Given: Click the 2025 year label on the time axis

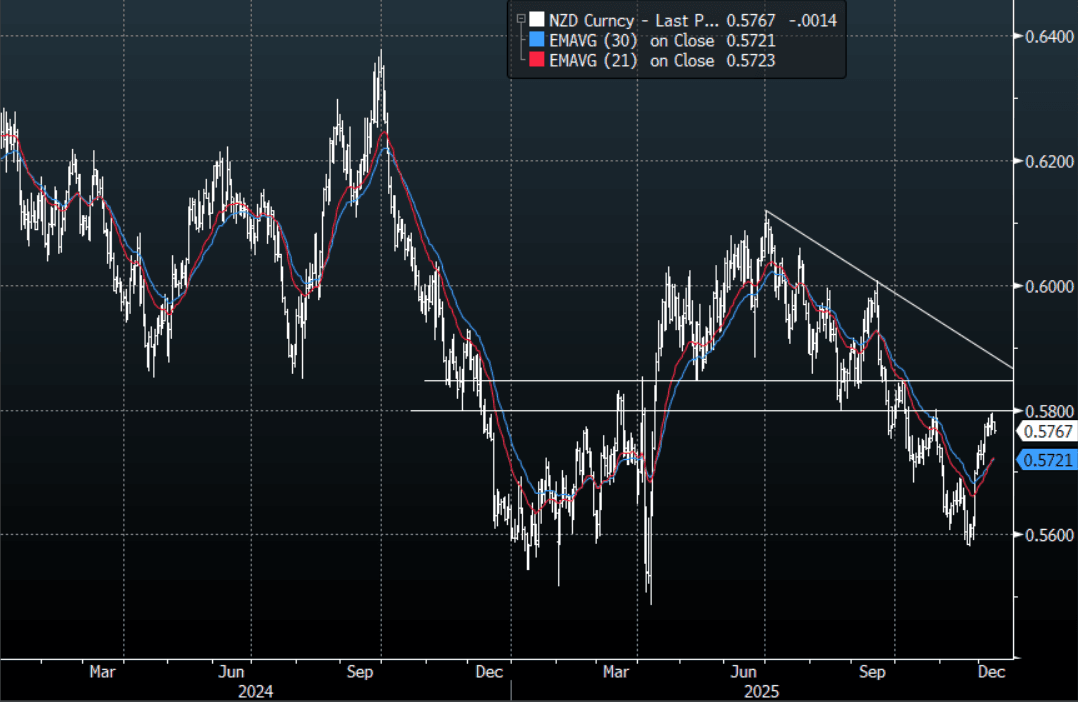Looking at the screenshot, I should [x=762, y=692].
